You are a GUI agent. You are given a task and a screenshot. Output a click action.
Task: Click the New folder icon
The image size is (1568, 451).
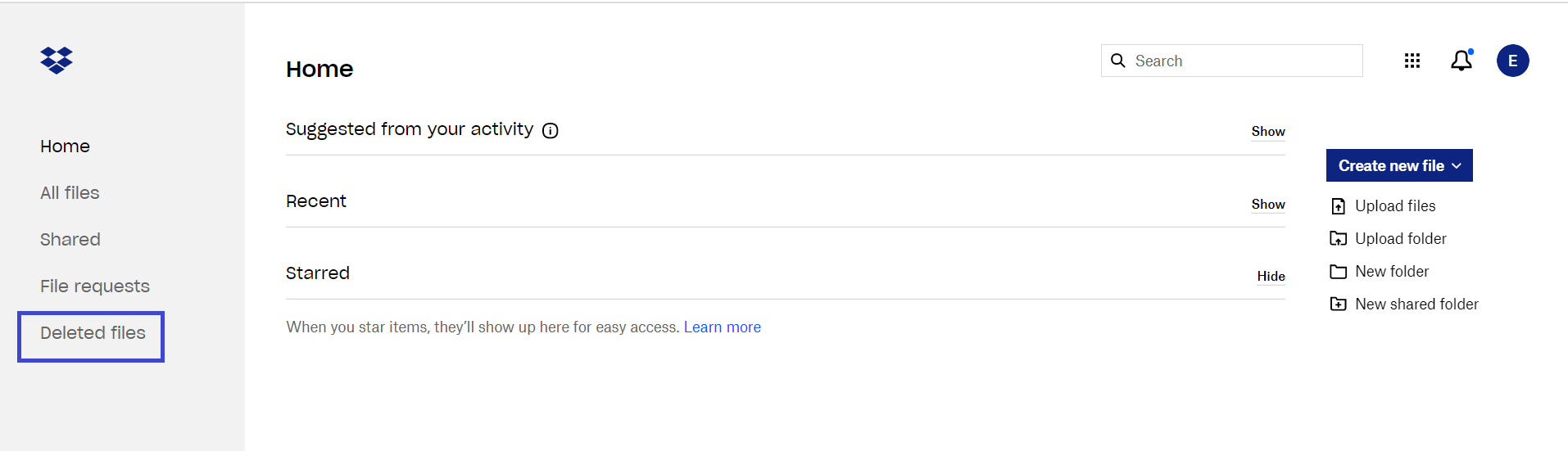pos(1339,272)
